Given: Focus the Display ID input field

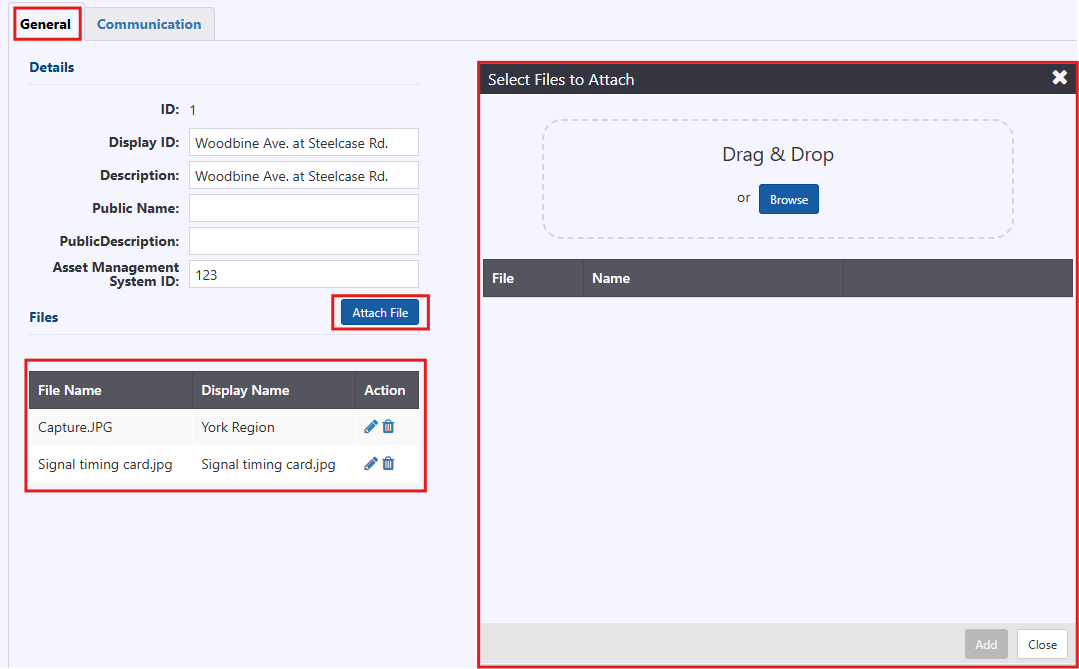Looking at the screenshot, I should point(303,143).
